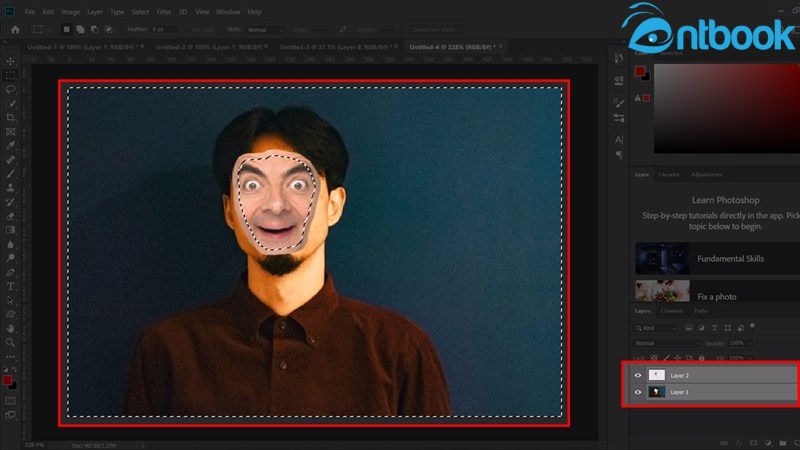Select the Rectangular Marquee tool in toolbar
800x450 pixels.
tap(10, 76)
